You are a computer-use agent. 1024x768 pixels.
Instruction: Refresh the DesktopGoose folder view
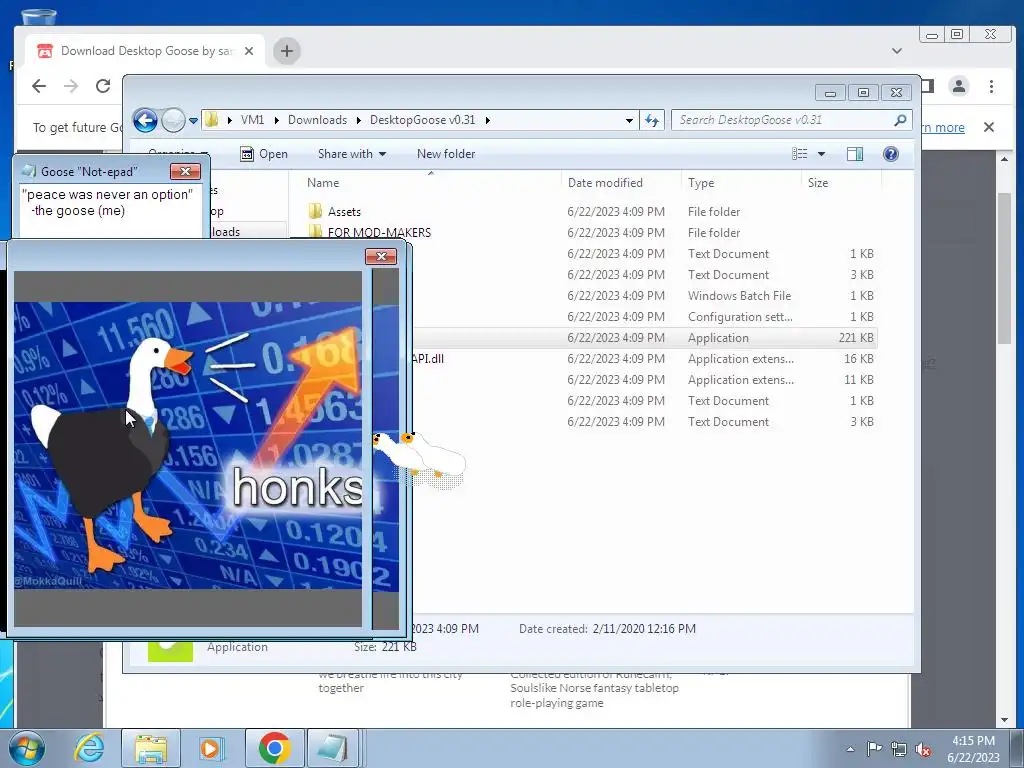(652, 120)
